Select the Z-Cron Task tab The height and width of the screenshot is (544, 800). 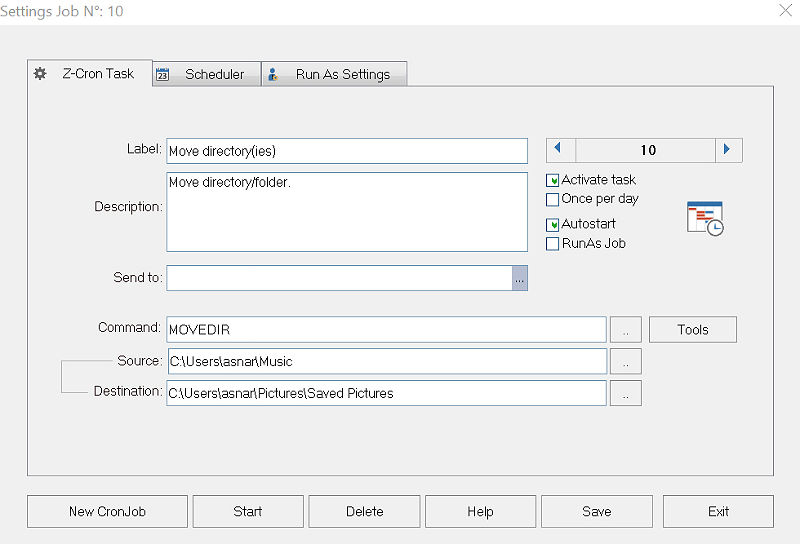tap(90, 73)
